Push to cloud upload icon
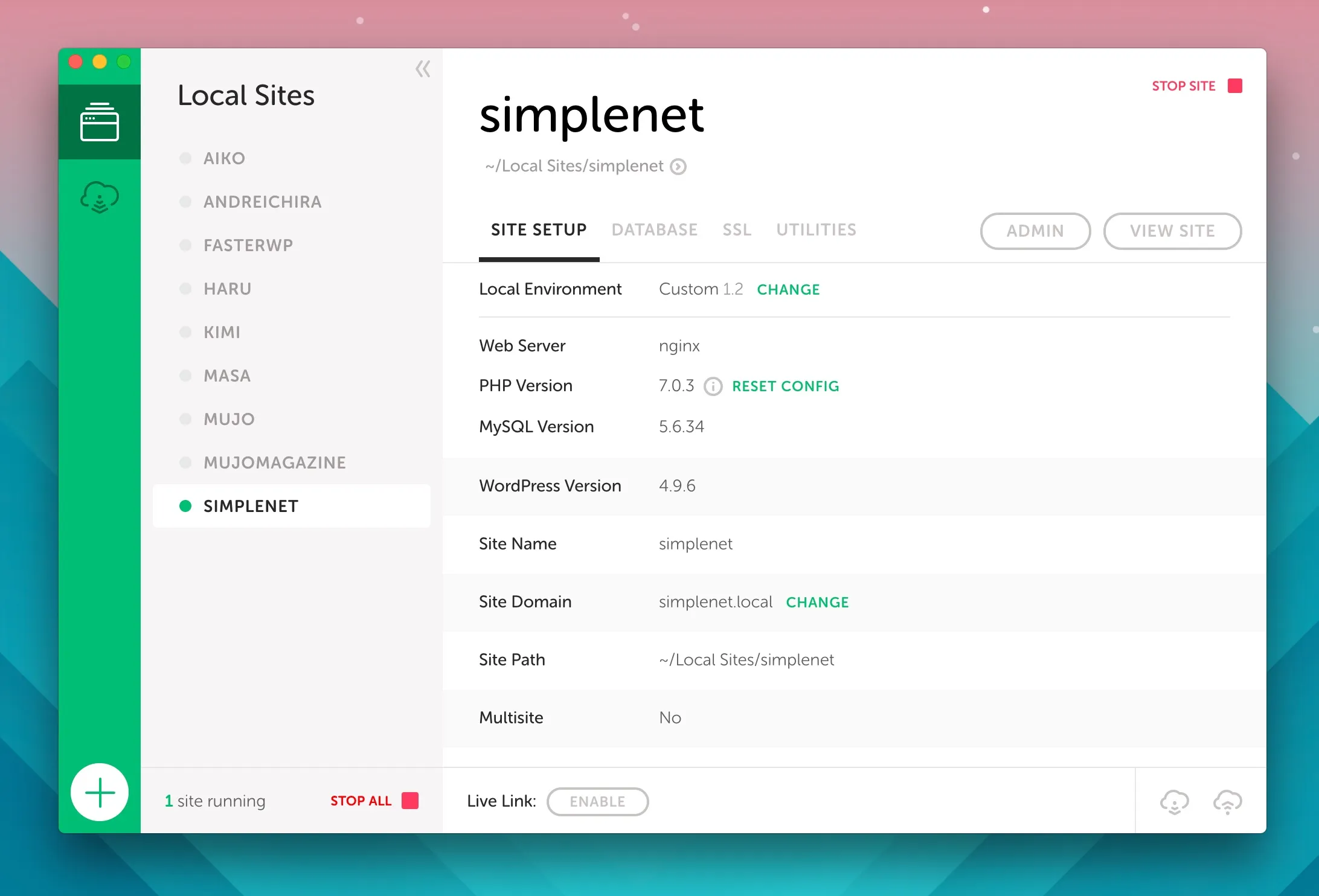1319x896 pixels. [1227, 802]
